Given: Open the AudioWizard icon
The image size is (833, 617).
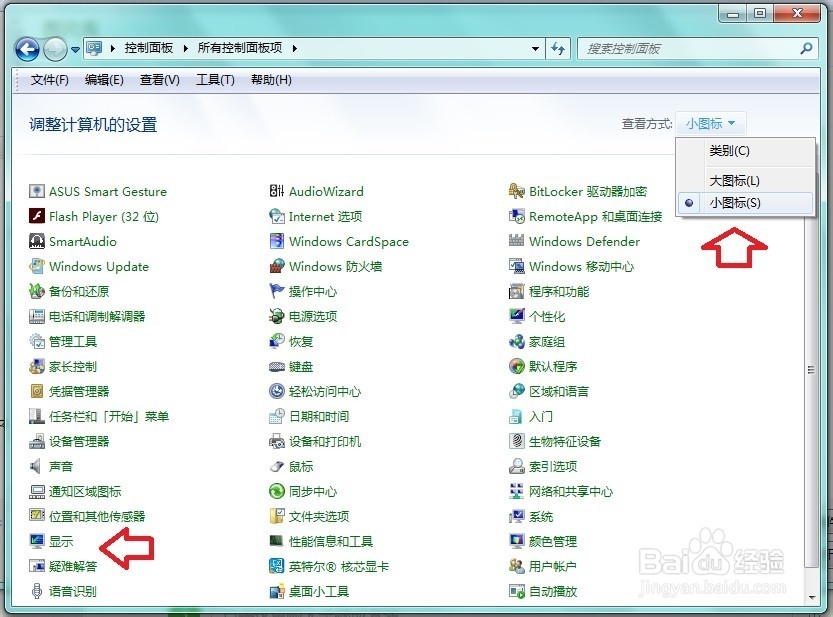Looking at the screenshot, I should (x=277, y=191).
